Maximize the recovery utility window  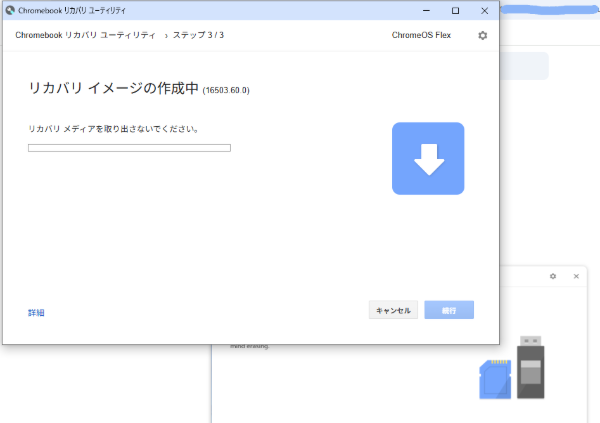(x=455, y=10)
